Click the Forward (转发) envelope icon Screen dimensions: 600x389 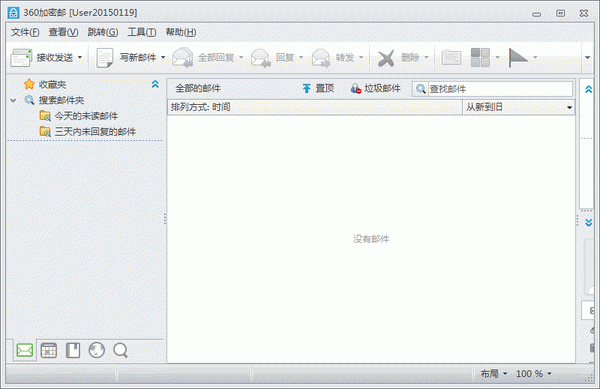tap(321, 58)
